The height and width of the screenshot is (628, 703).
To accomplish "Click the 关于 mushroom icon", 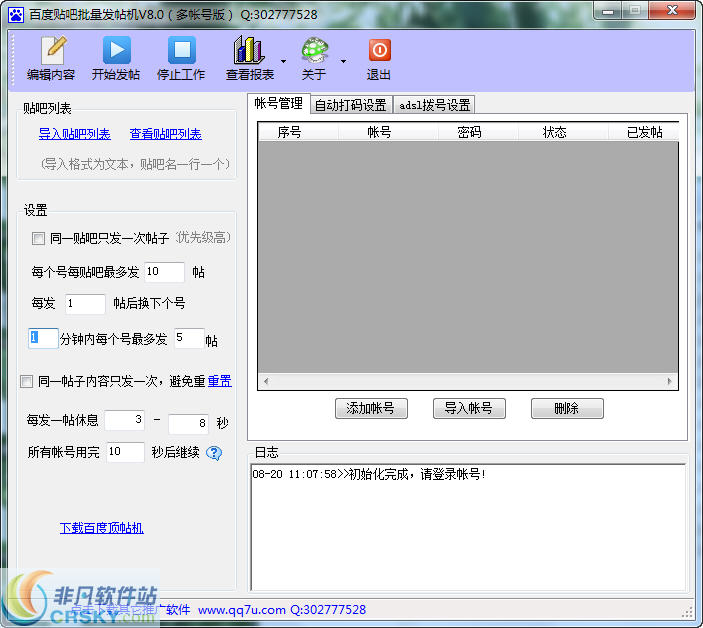I will click(x=314, y=59).
